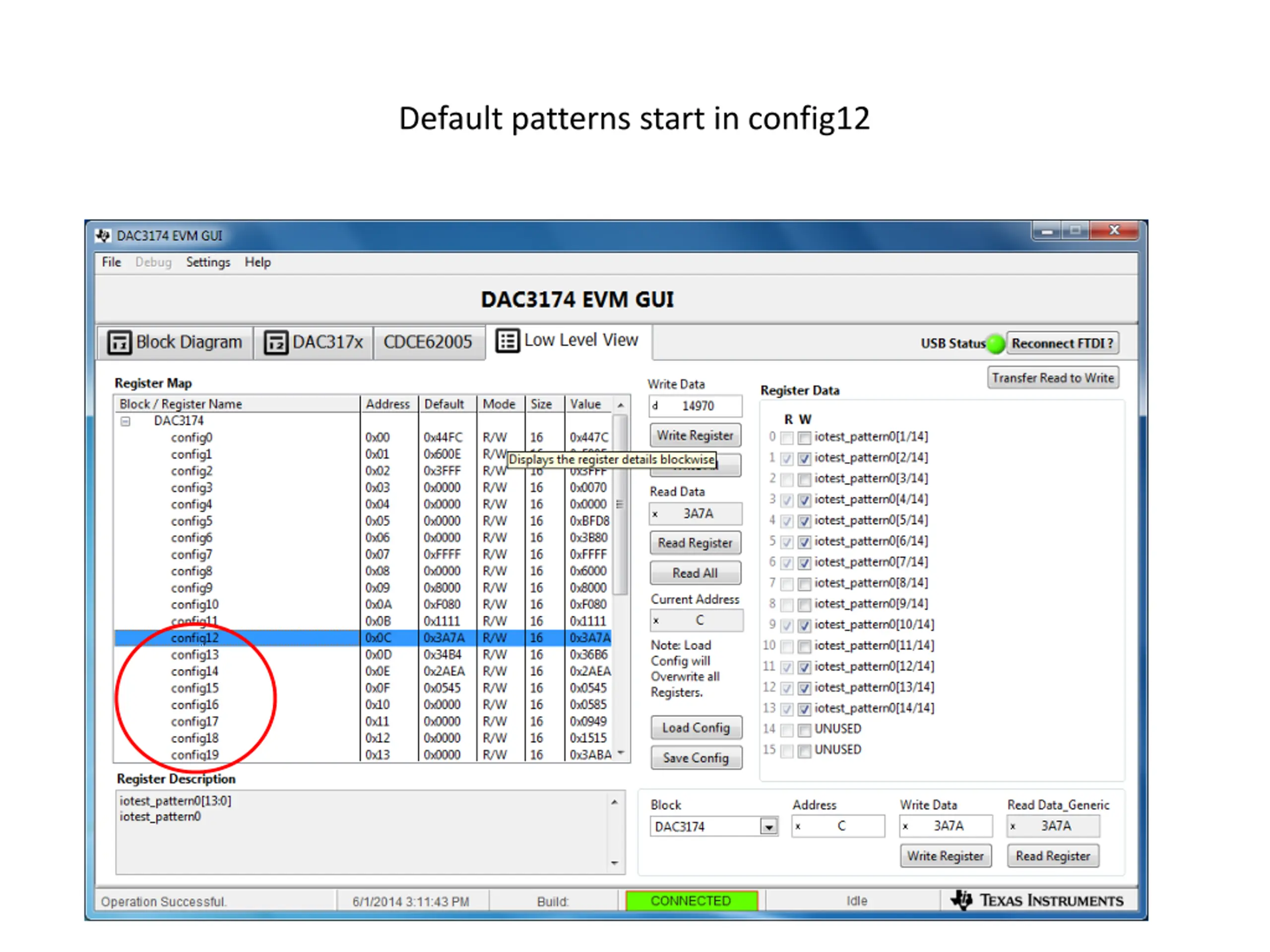Collapse the DAC3174 tree node
Viewport: 1270px width, 952px height.
pyautogui.click(x=126, y=422)
